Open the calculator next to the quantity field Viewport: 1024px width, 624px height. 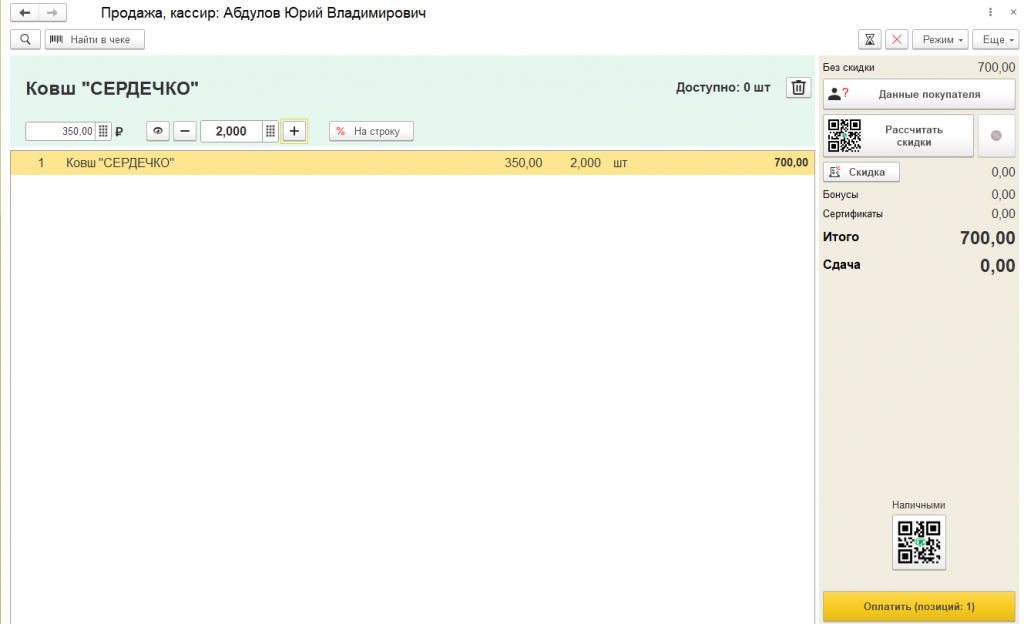click(270, 131)
